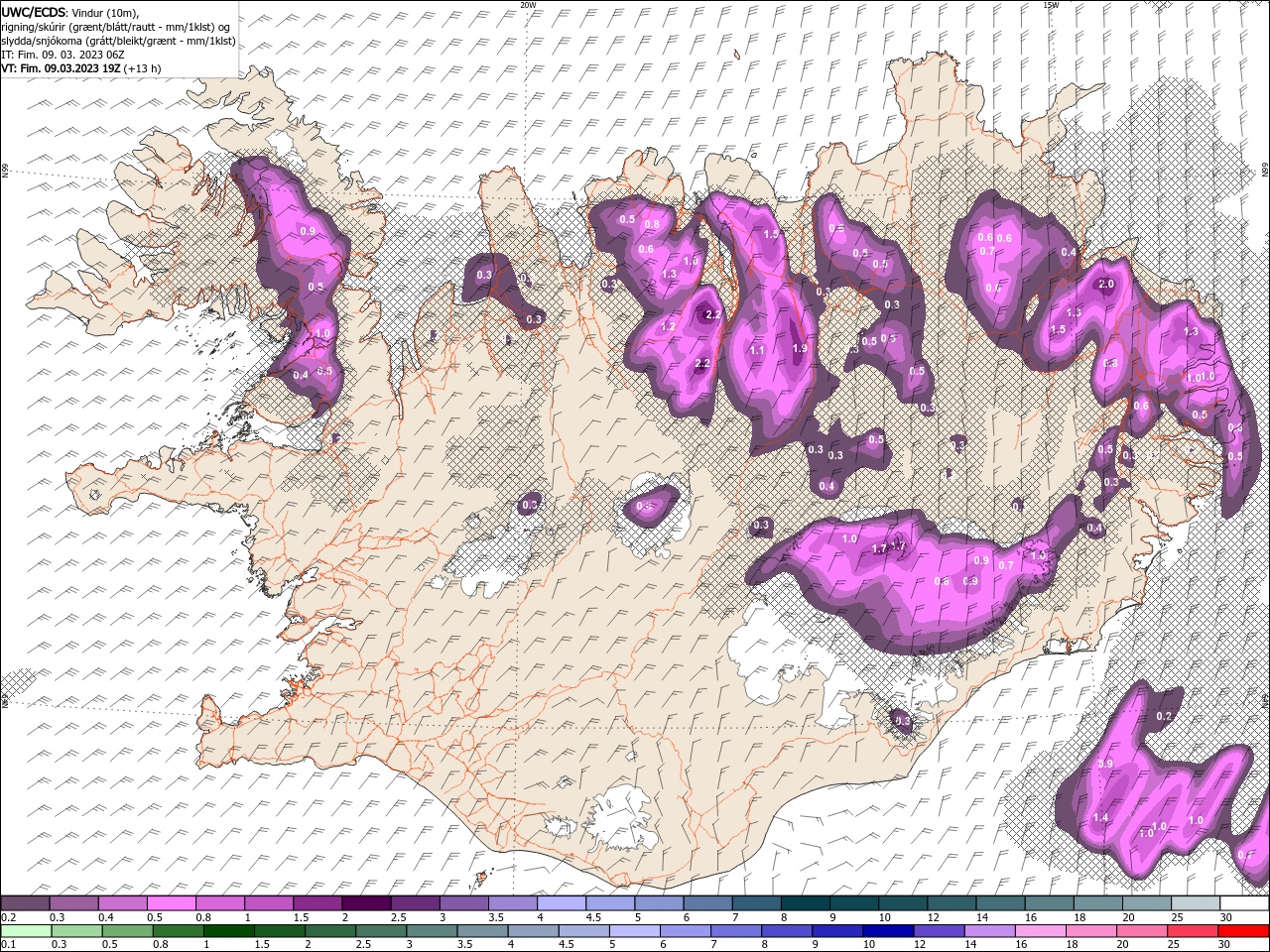Select the 'VT: Fim. 09.03.2023 19Z' valid time line

click(x=81, y=68)
